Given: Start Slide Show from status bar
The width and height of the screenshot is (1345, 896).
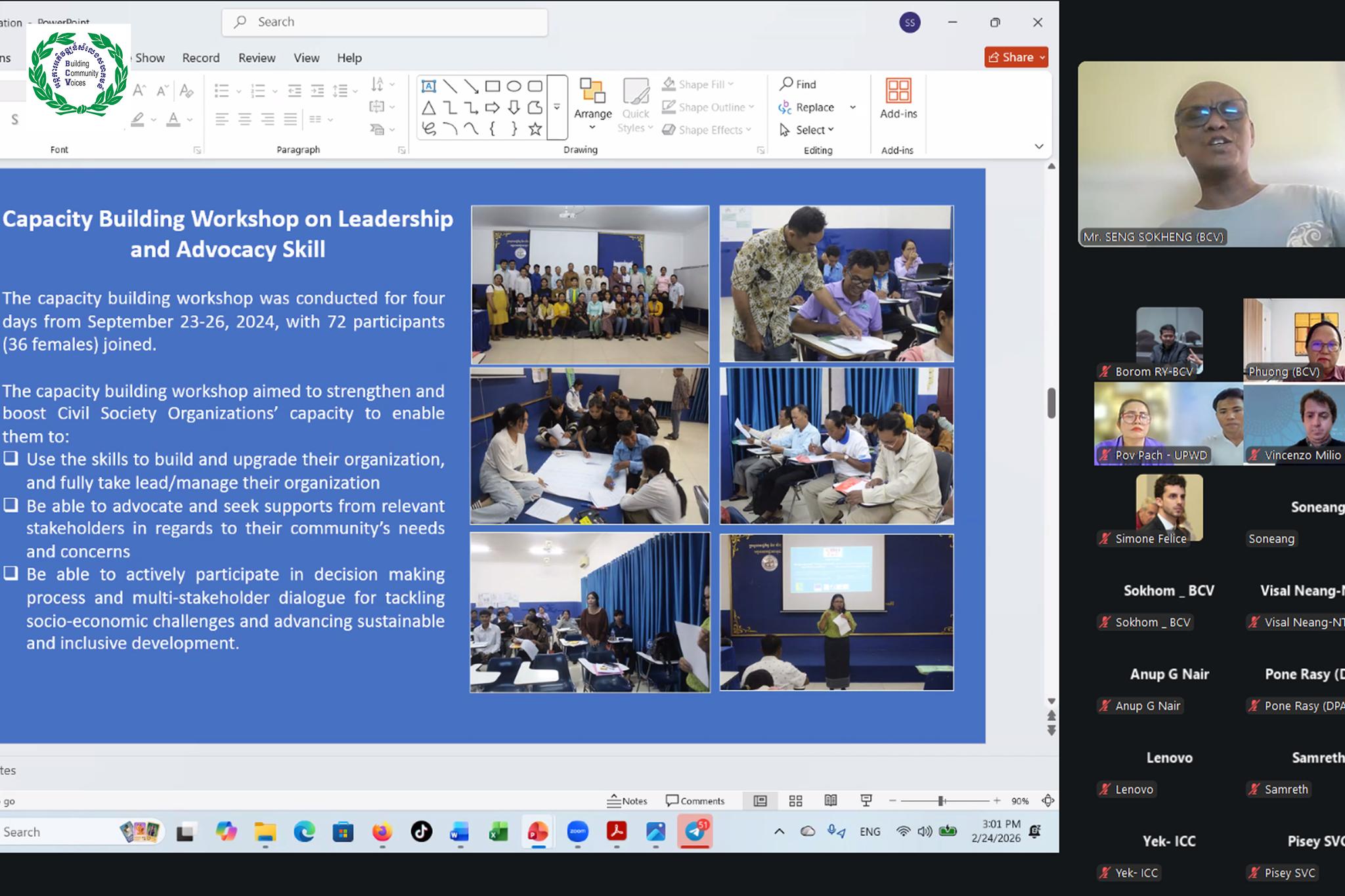Looking at the screenshot, I should click(x=866, y=801).
